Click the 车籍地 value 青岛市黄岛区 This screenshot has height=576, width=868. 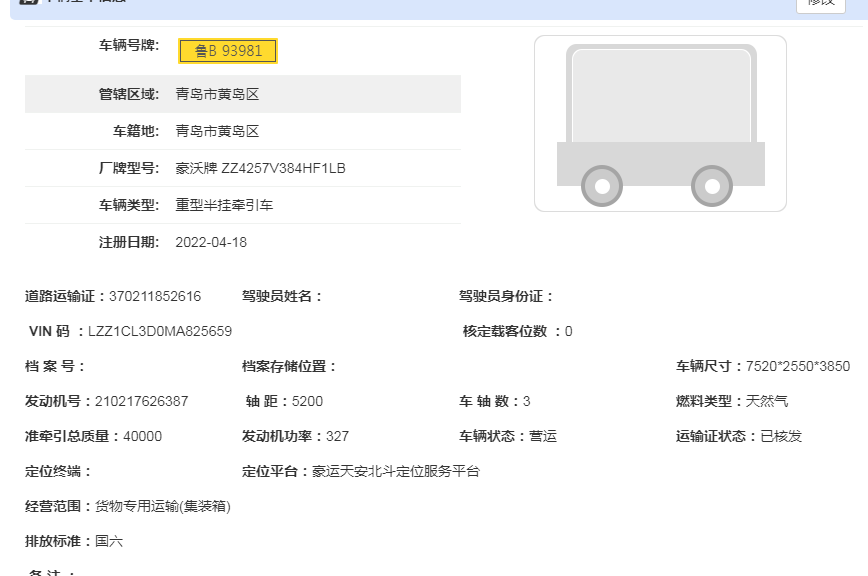point(217,131)
